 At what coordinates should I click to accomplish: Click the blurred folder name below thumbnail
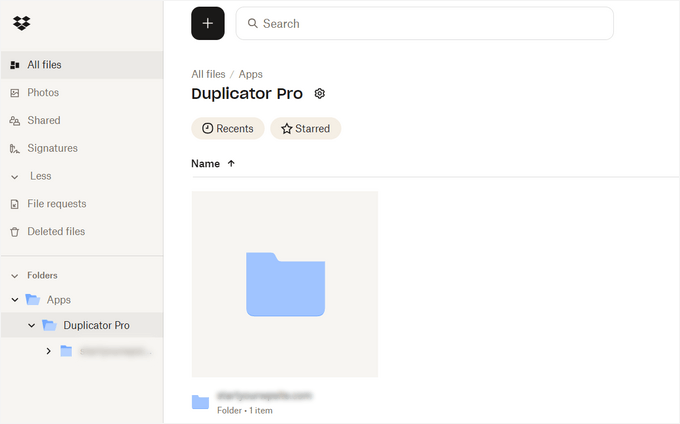coord(264,395)
